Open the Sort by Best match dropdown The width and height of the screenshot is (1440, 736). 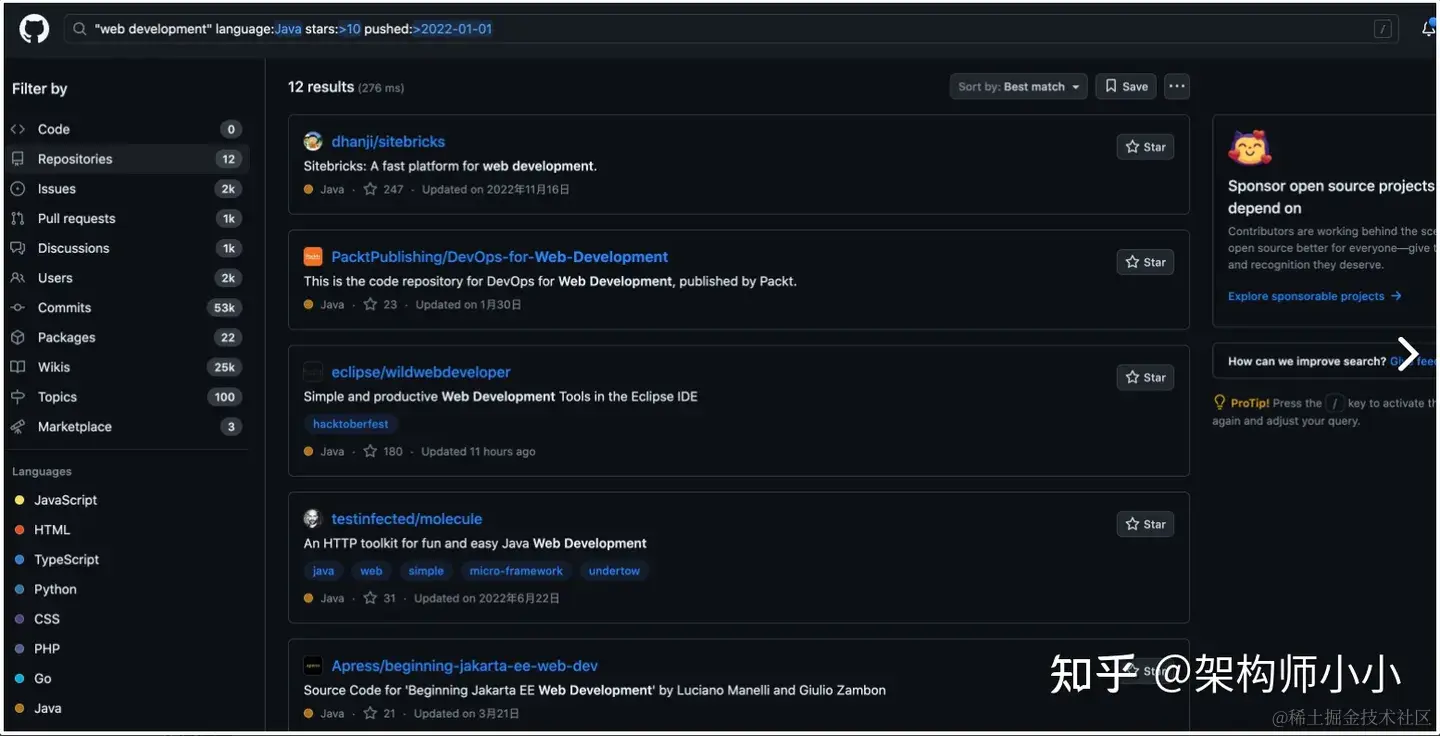(x=1018, y=87)
